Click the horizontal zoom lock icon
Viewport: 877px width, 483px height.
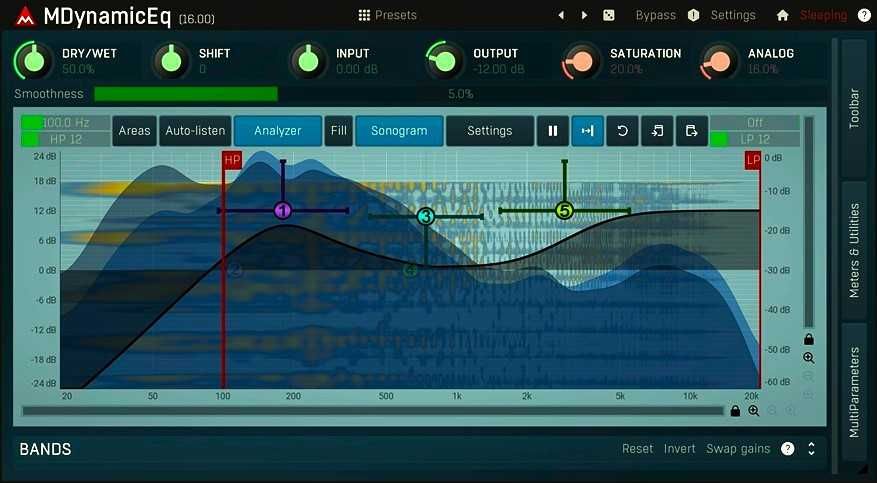[735, 411]
